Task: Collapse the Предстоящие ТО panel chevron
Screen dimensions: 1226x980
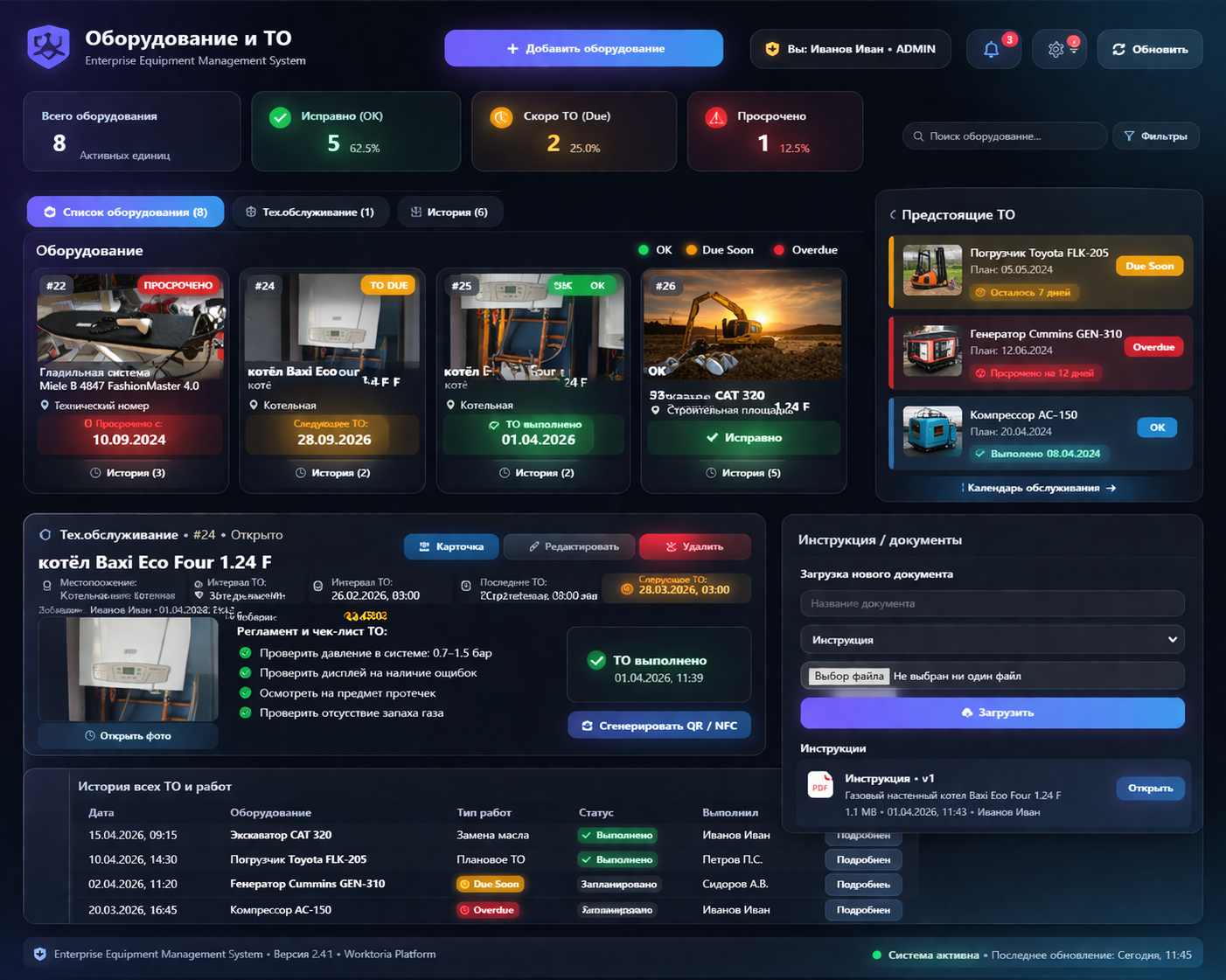Action: (x=893, y=215)
